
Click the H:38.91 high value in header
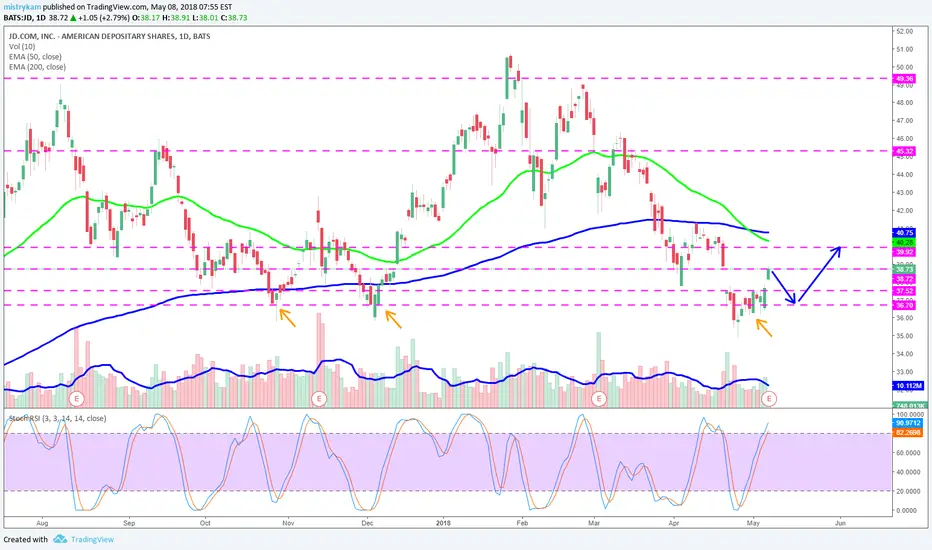(x=175, y=18)
